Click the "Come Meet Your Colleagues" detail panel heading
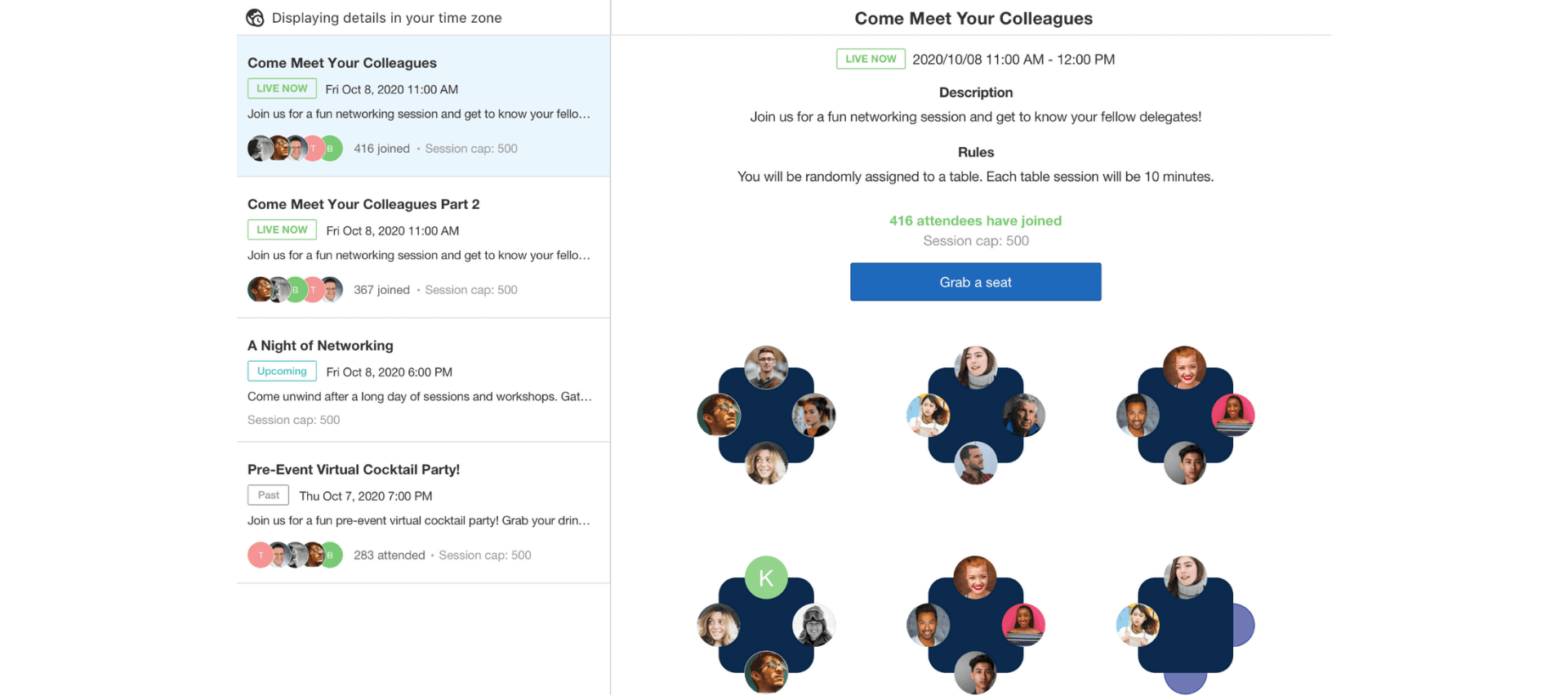Screen dimensions: 1568x700 coord(973,19)
